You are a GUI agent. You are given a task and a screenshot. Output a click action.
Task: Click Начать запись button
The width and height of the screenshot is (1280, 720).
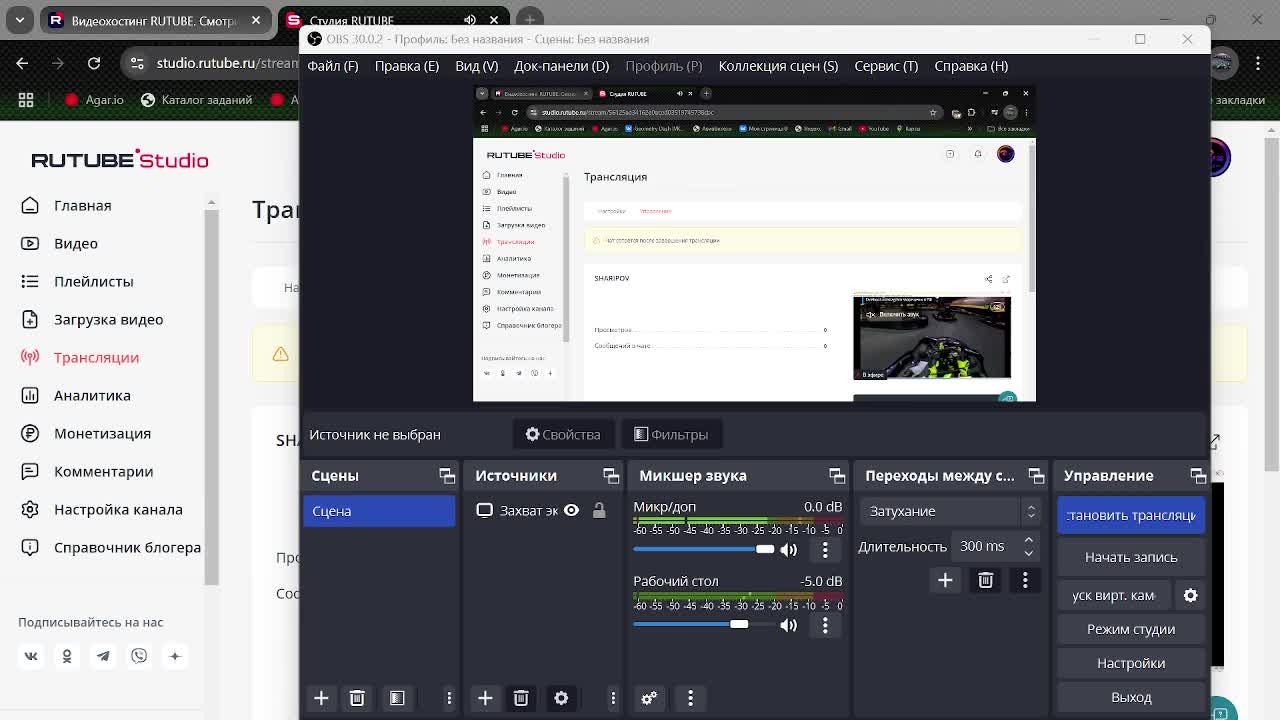click(1131, 557)
